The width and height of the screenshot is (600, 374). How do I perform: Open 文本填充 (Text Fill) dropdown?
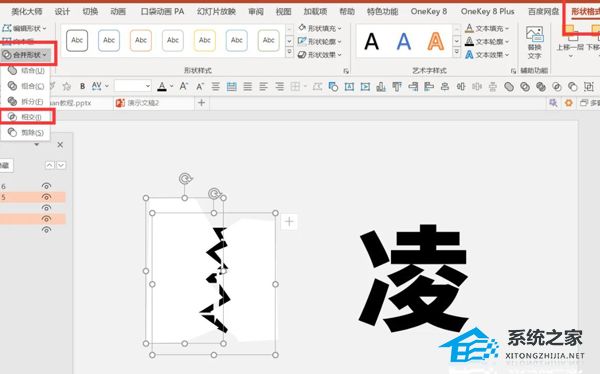(x=488, y=28)
